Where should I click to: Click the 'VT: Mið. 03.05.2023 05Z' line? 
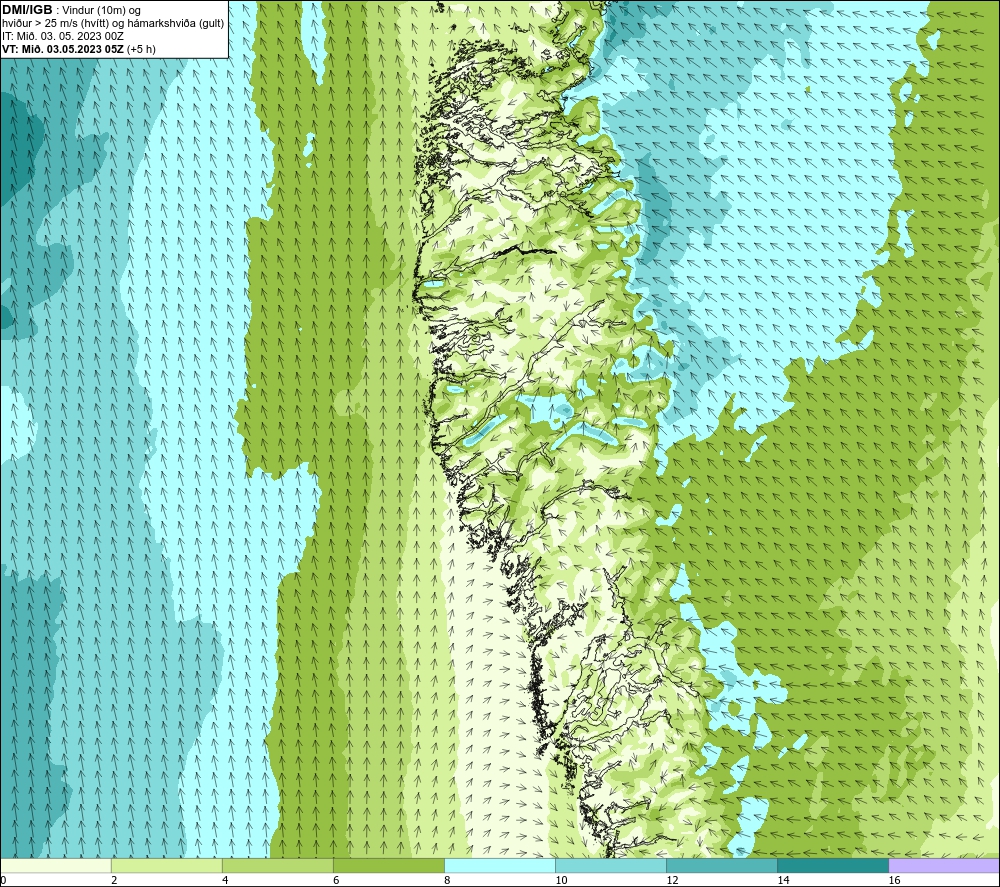coord(79,49)
